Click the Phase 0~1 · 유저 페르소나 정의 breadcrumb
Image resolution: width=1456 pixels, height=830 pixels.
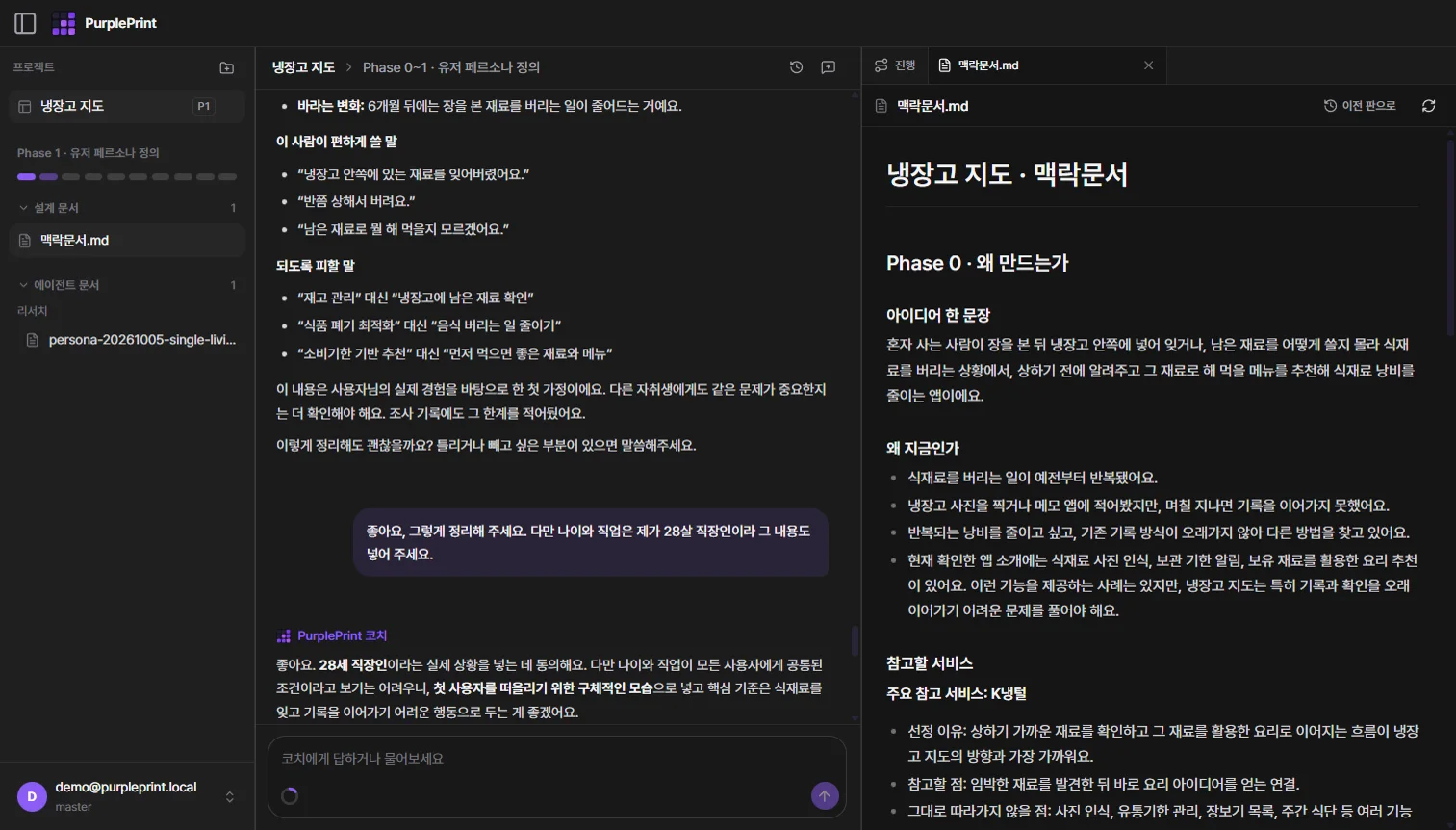451,67
